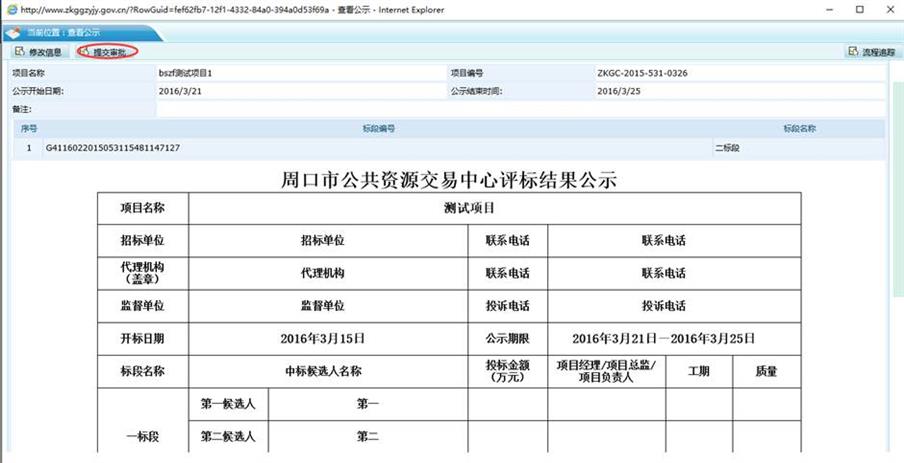Maximize the Internet Explorer window
904x463 pixels.
858,9
